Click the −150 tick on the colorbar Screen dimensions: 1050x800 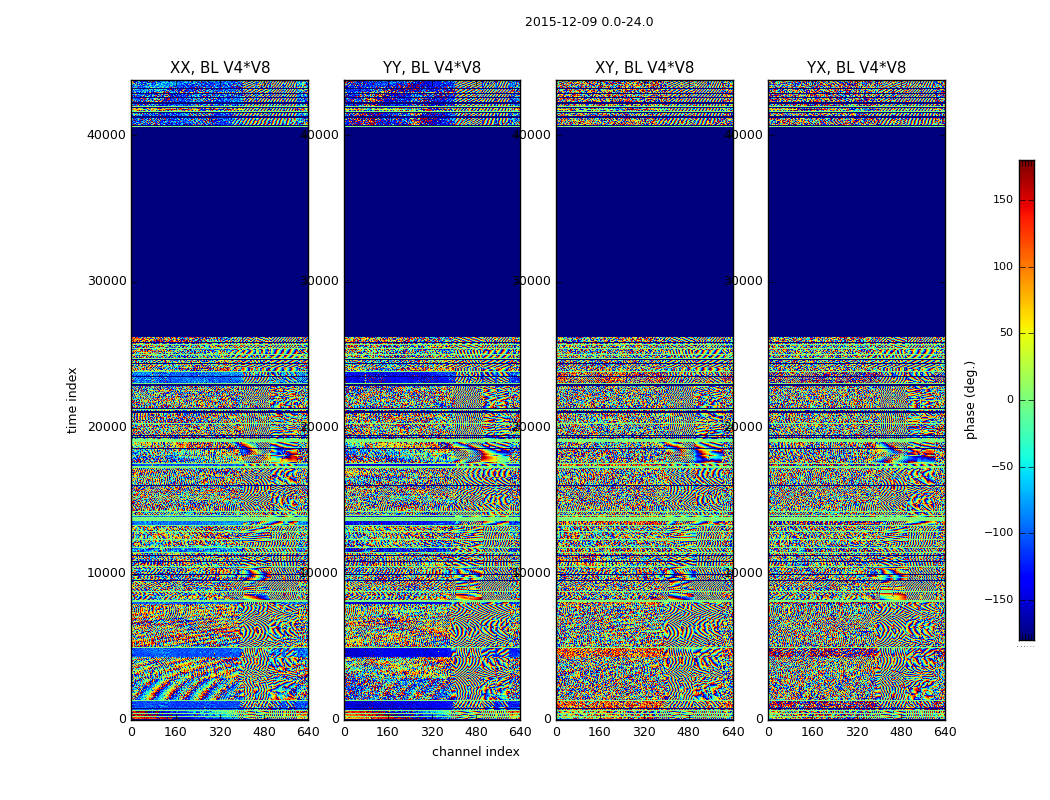[x=998, y=600]
